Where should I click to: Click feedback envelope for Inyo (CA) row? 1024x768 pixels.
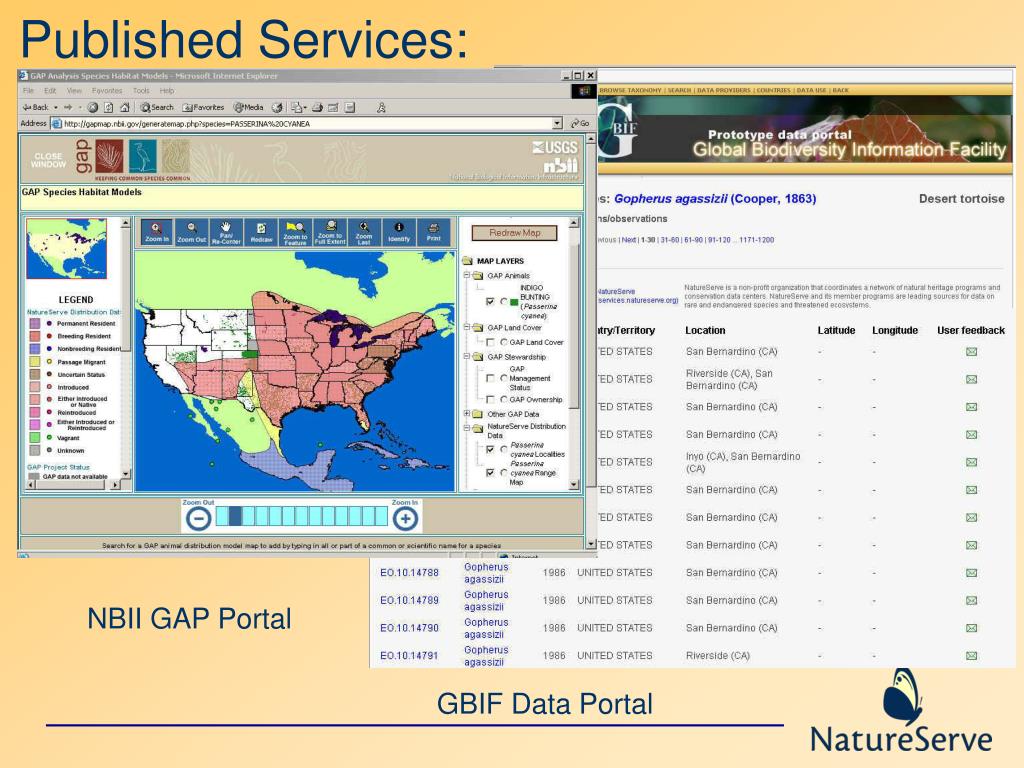point(971,462)
